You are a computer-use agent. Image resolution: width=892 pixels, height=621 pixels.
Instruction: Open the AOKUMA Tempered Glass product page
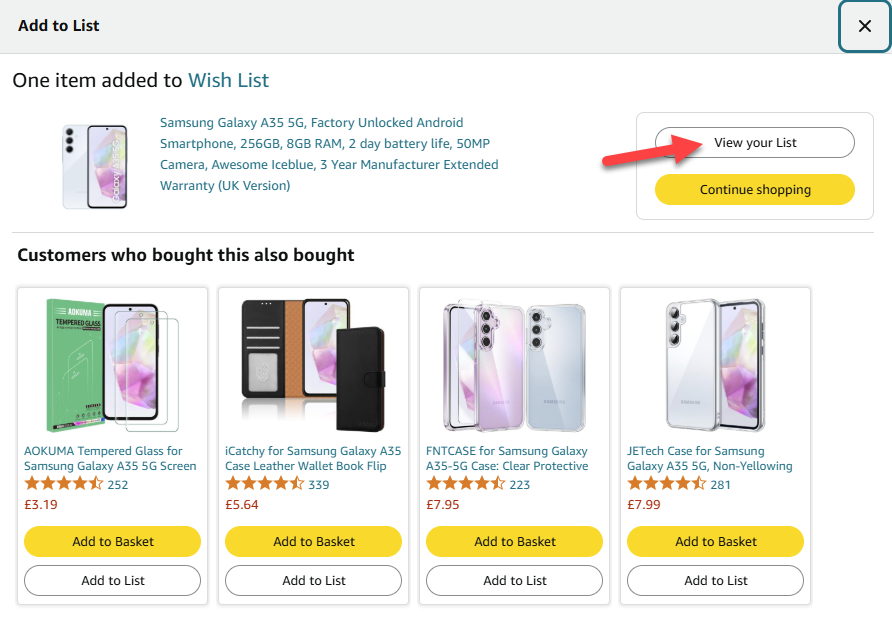point(110,458)
